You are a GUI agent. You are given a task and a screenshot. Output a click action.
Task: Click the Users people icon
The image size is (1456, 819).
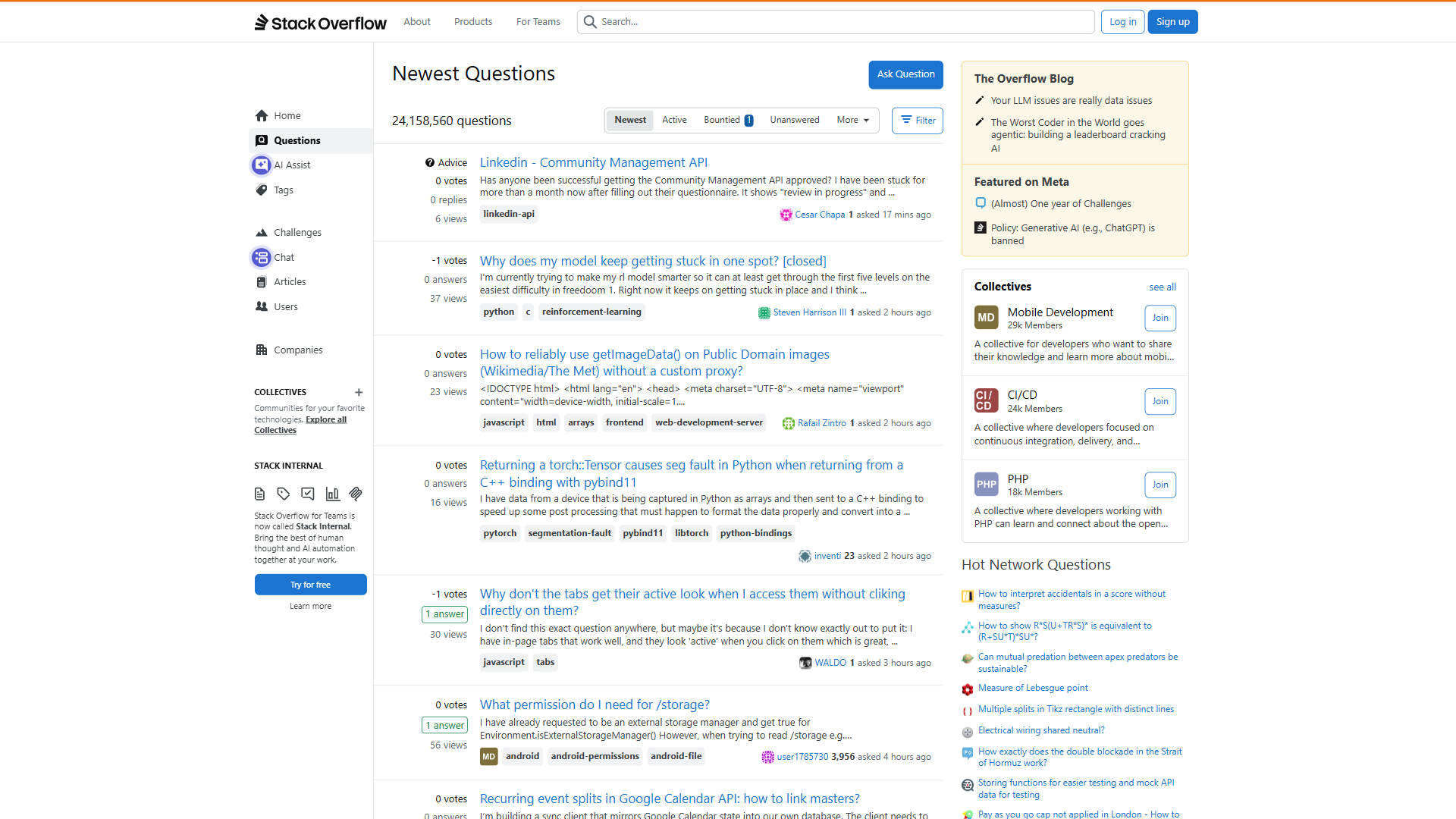262,306
